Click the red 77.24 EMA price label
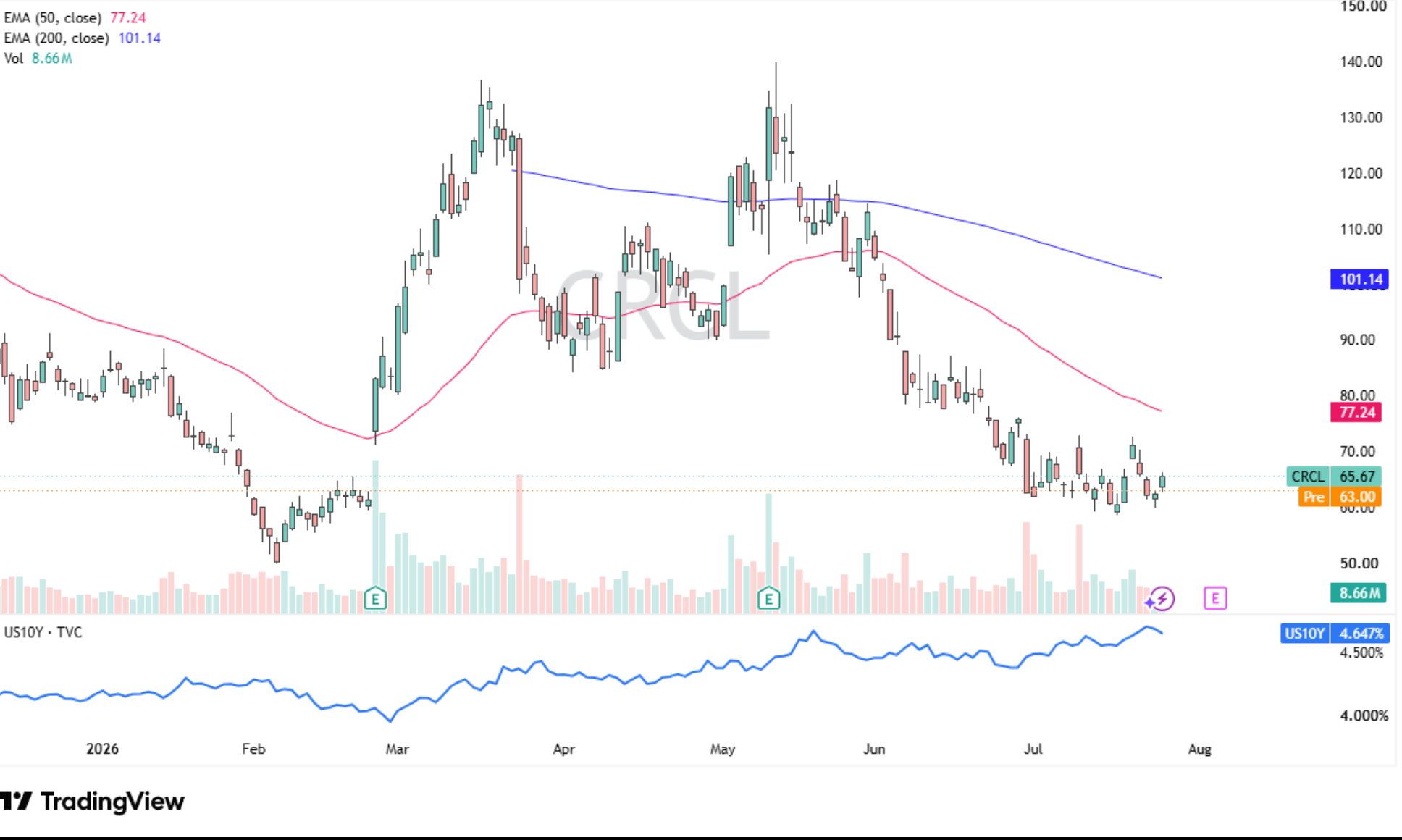 (x=1356, y=412)
